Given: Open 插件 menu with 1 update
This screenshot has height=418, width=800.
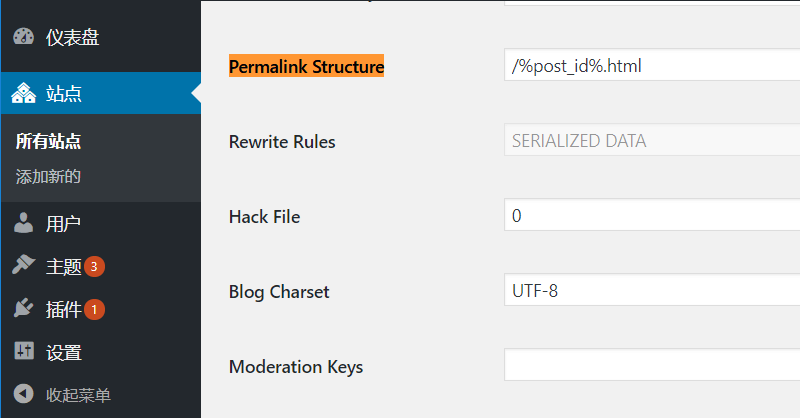Looking at the screenshot, I should tap(64, 309).
